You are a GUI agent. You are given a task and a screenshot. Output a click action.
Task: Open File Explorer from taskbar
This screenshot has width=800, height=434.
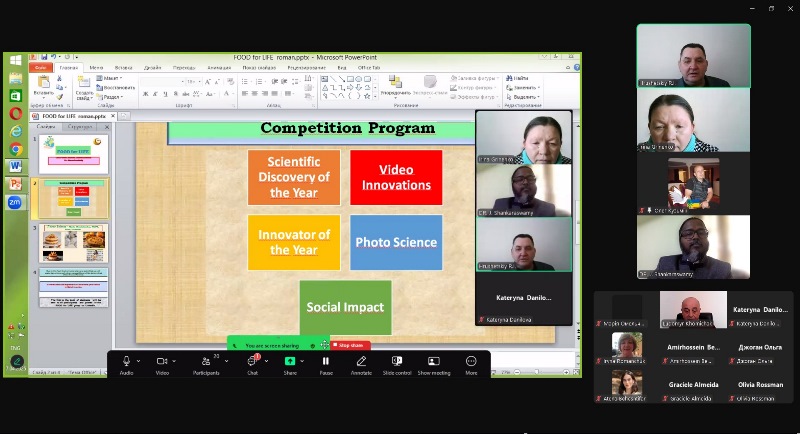click(15, 79)
